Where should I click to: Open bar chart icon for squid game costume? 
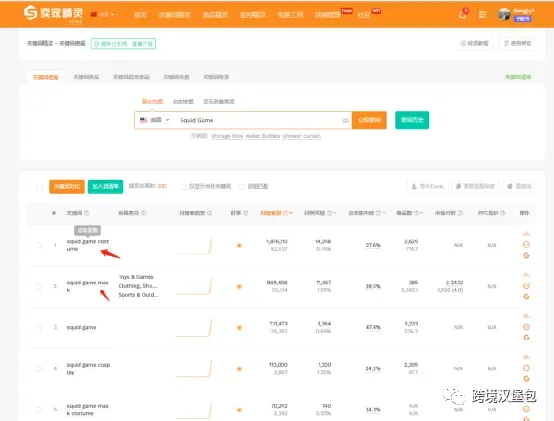click(x=526, y=233)
